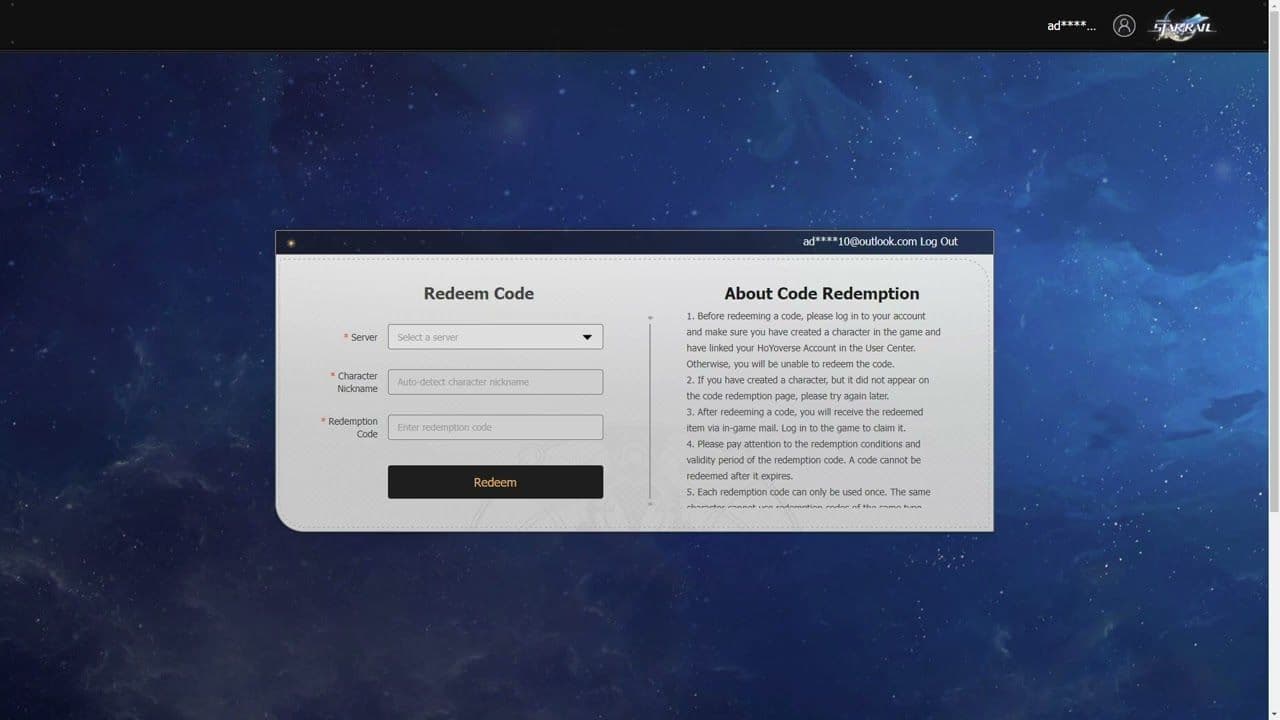Image resolution: width=1280 pixels, height=720 pixels.
Task: Click the server dropdown arrow
Action: pos(587,337)
